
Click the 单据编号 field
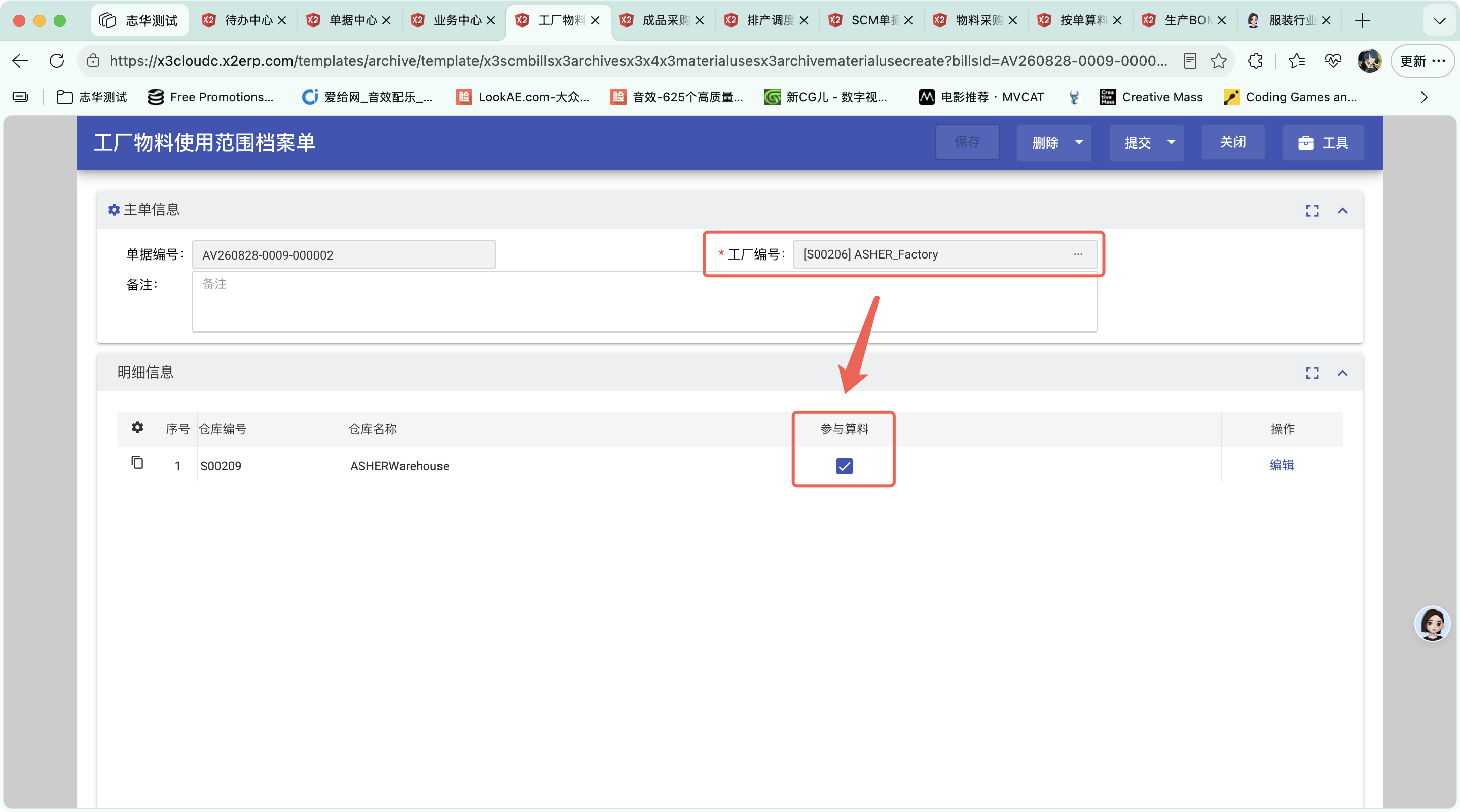[x=344, y=254]
